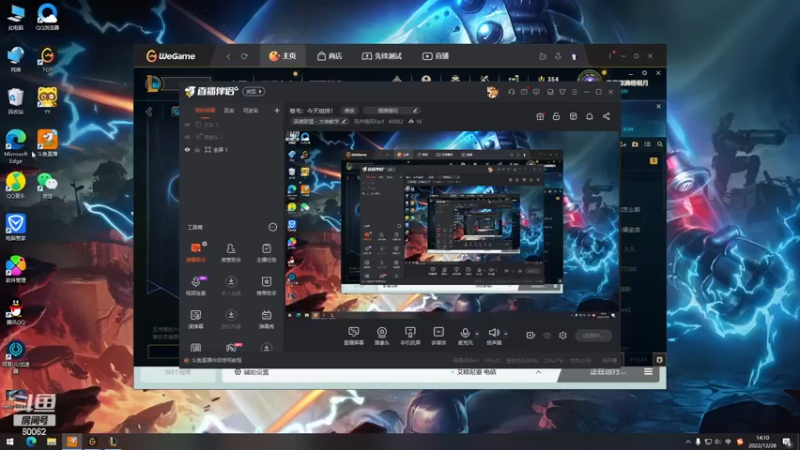Click the 修改 button beside stream title
800x450 pixels.
349,110
